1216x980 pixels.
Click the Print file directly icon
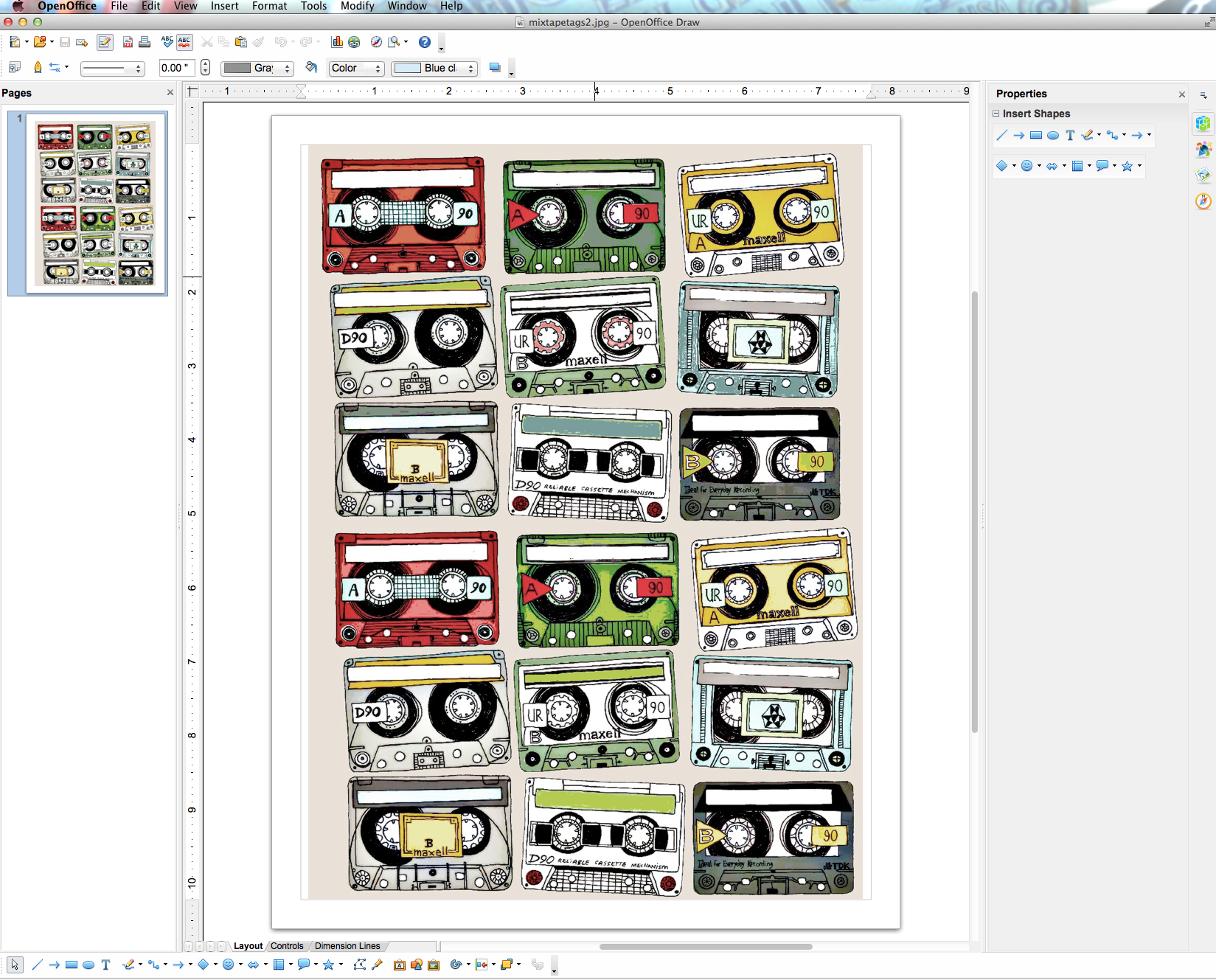[x=145, y=42]
